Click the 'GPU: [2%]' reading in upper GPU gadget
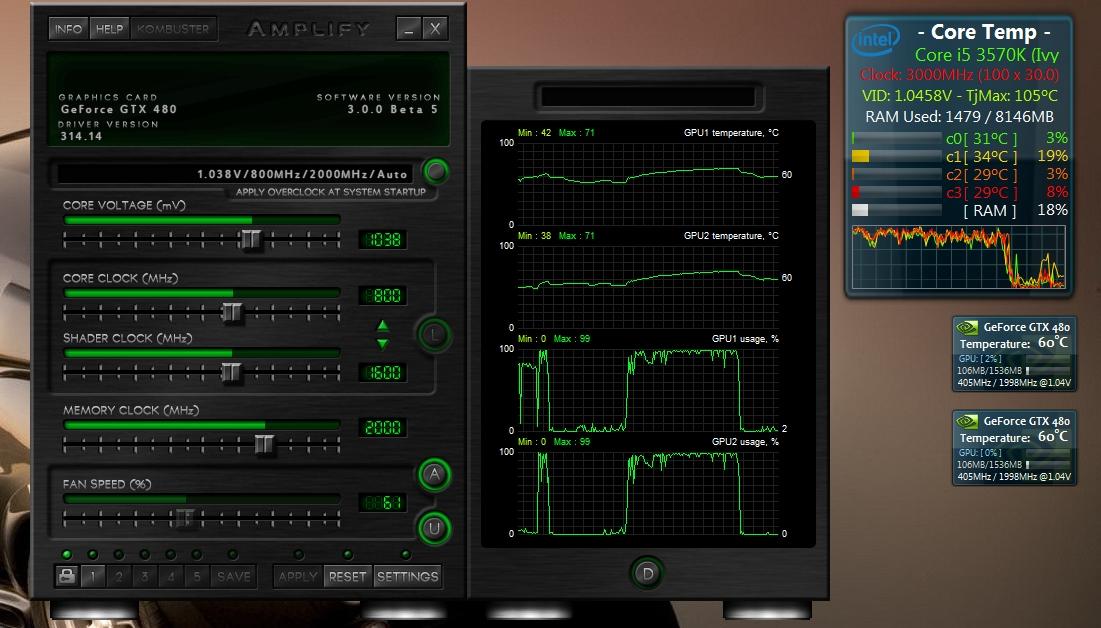Viewport: 1101px width, 628px height. (980, 358)
